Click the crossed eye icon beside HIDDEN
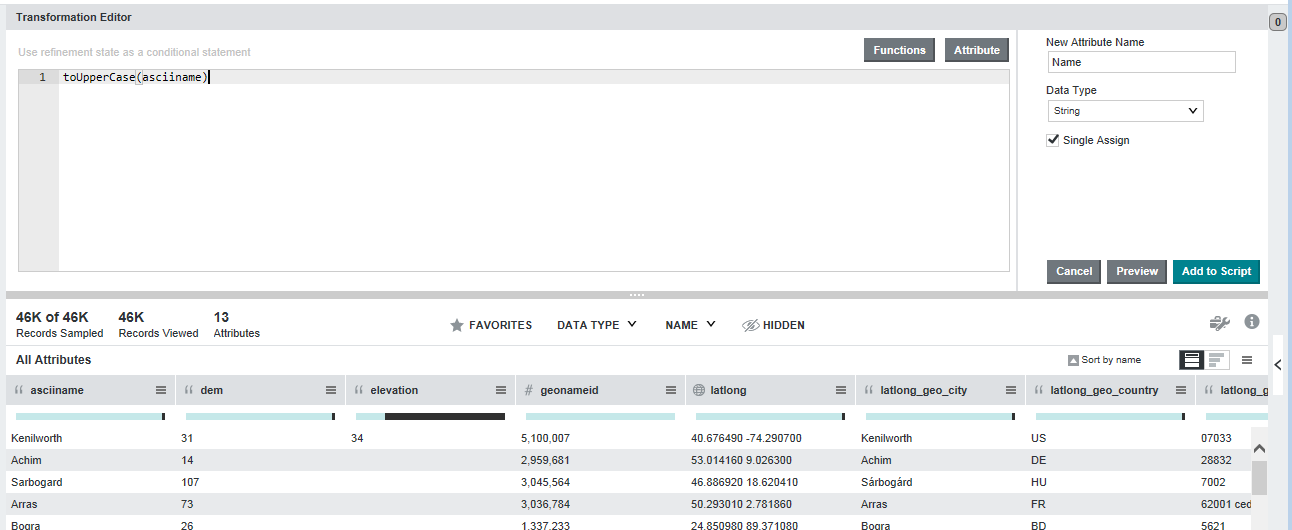 click(x=751, y=325)
